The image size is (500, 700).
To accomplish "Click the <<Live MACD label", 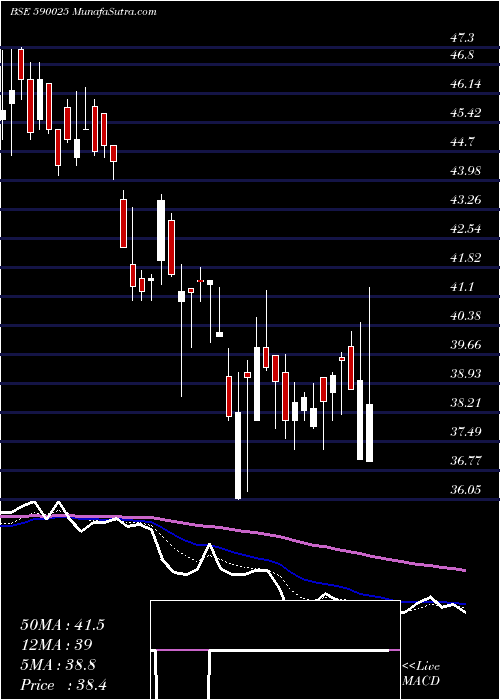I will (x=421, y=674).
